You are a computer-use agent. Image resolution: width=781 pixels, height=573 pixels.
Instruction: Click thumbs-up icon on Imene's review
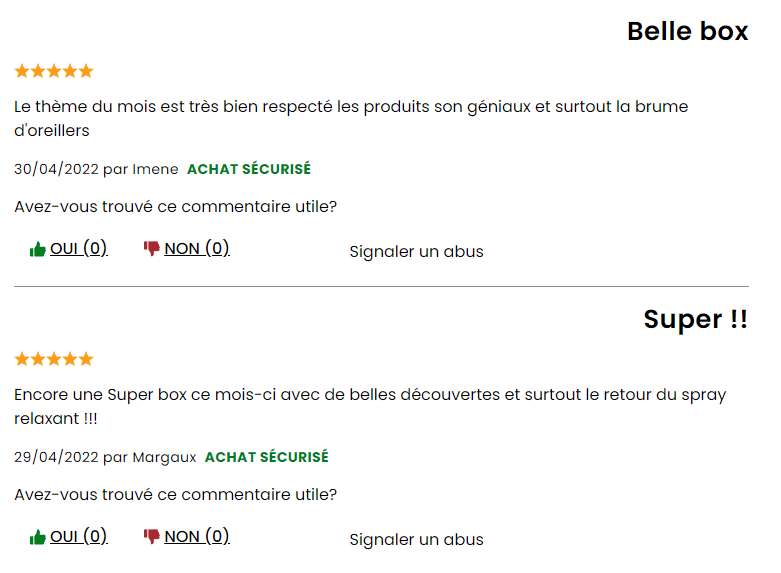coord(37,249)
